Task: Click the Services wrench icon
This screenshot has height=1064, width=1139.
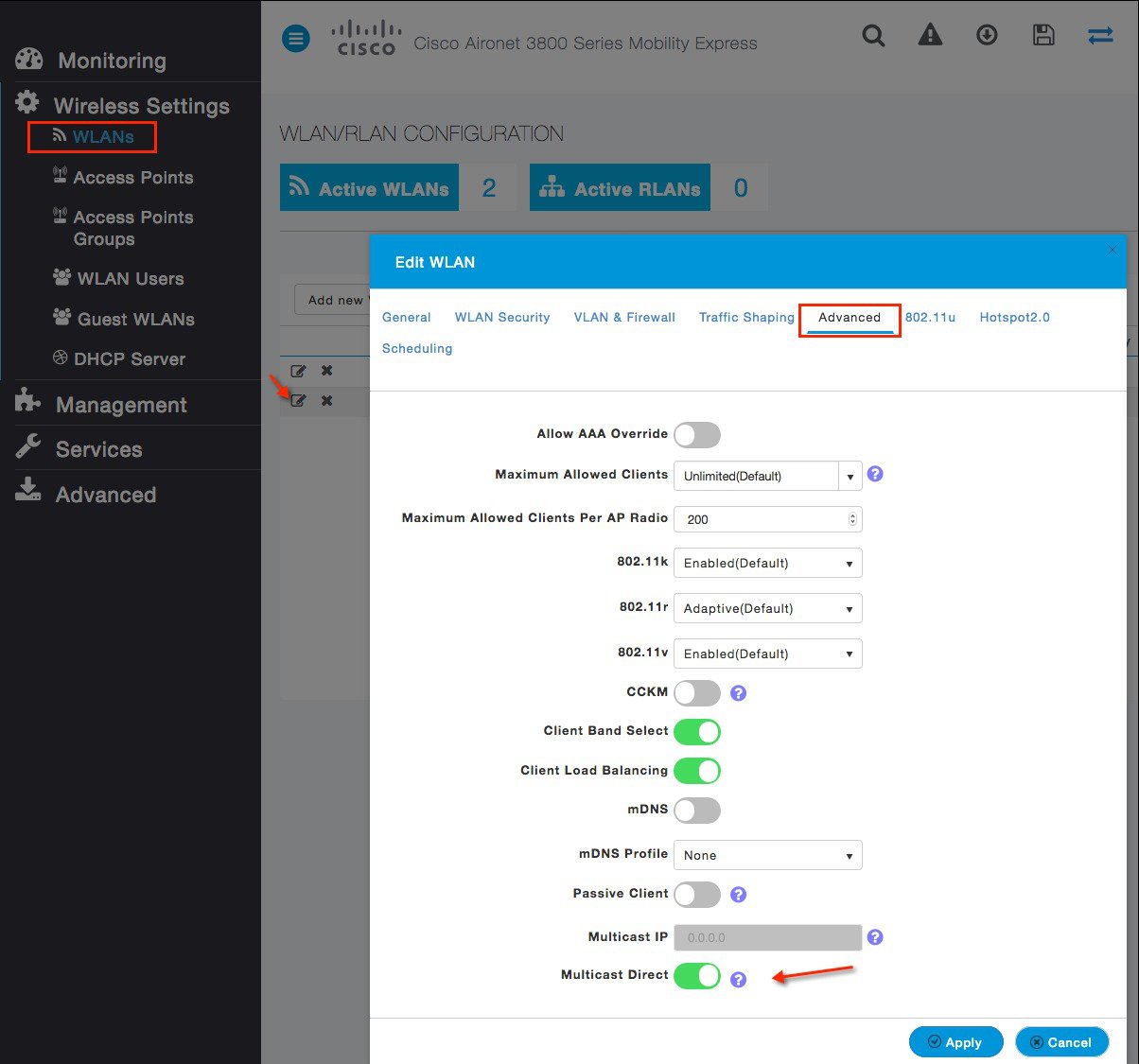Action: click(x=28, y=445)
